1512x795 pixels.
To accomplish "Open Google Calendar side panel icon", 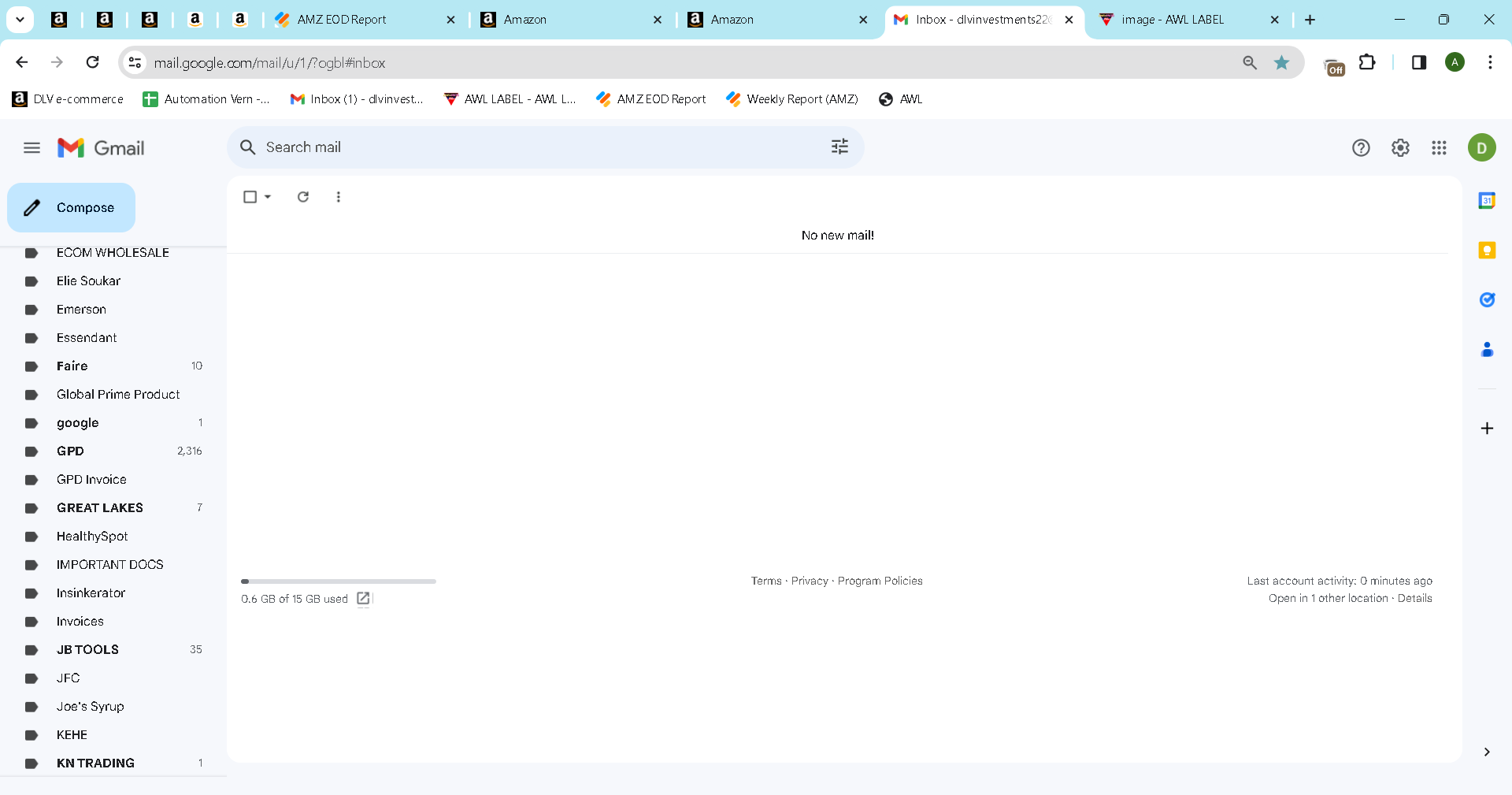I will pos(1487,201).
